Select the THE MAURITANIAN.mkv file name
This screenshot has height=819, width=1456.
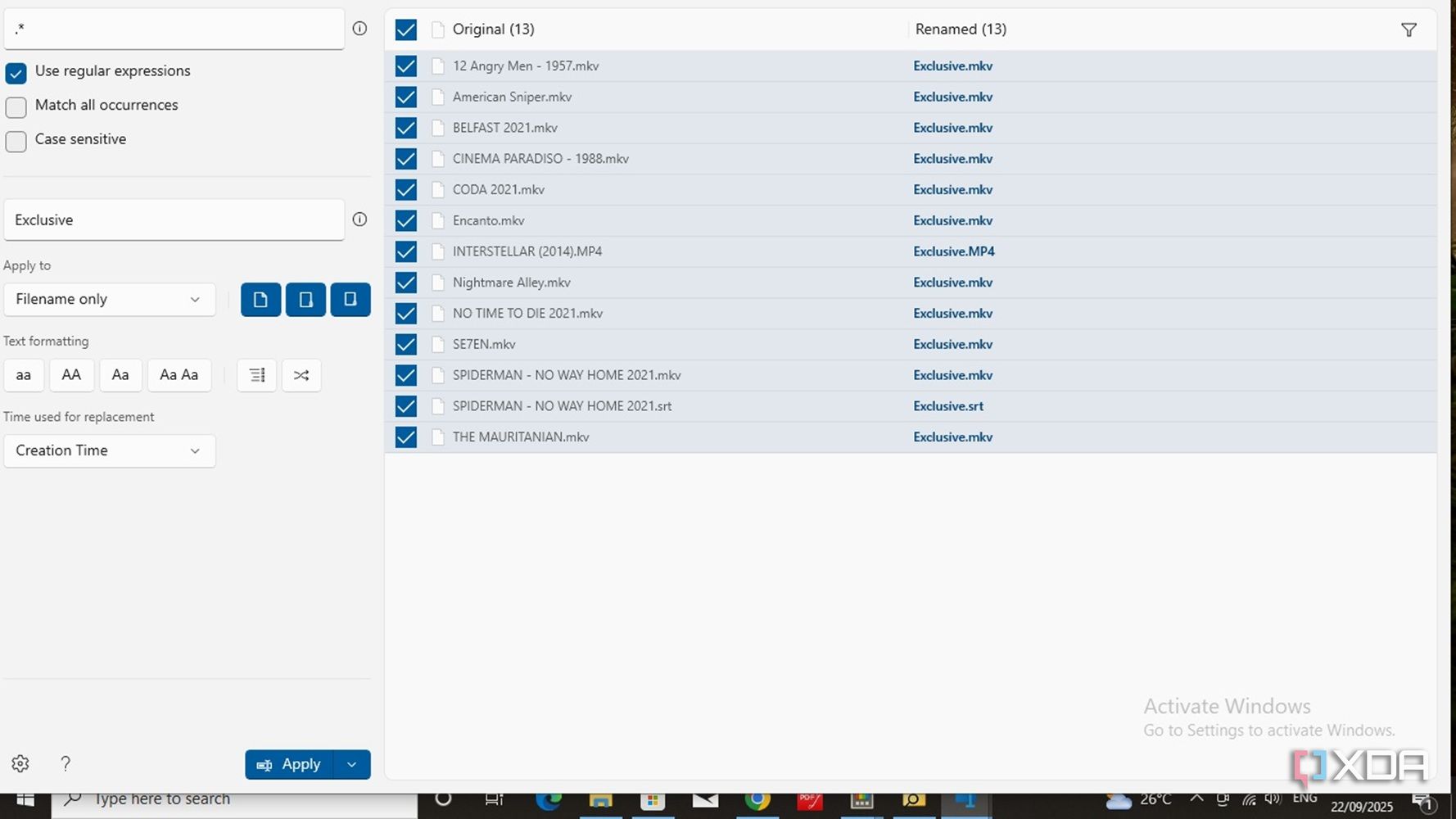point(521,437)
